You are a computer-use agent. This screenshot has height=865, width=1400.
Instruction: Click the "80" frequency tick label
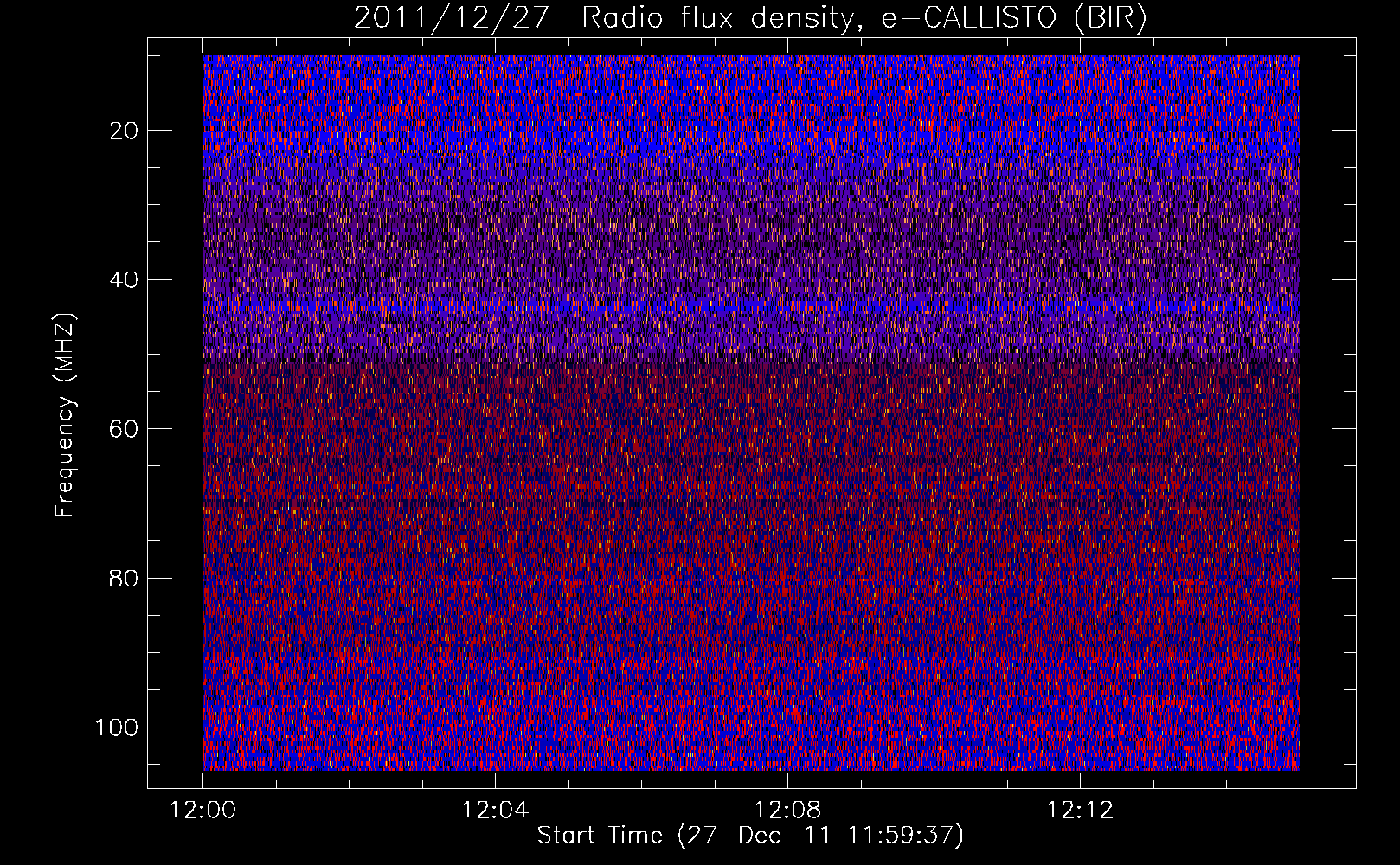coord(125,578)
